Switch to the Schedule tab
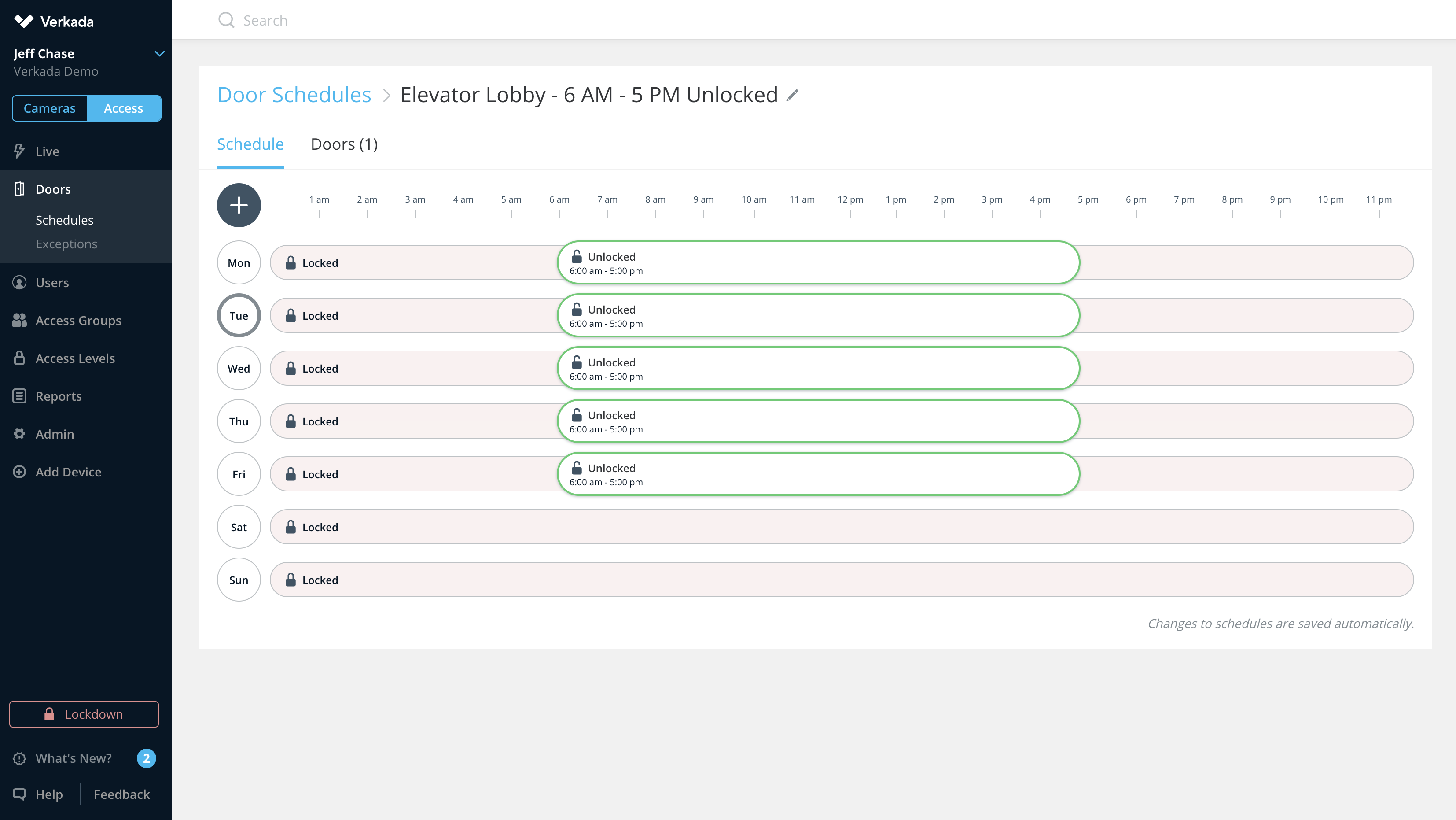 click(x=250, y=144)
